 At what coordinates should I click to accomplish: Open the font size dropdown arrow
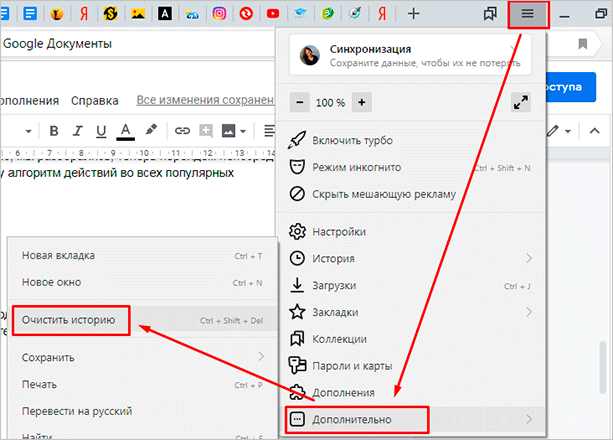(28, 131)
